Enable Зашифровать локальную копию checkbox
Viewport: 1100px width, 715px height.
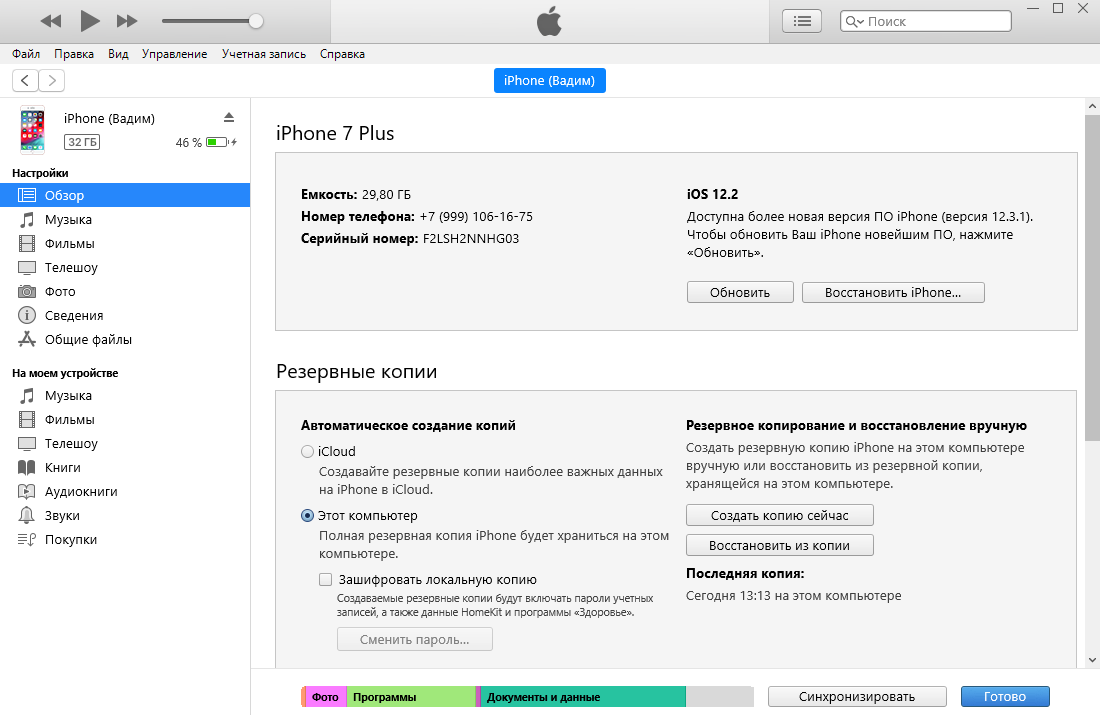tap(325, 579)
